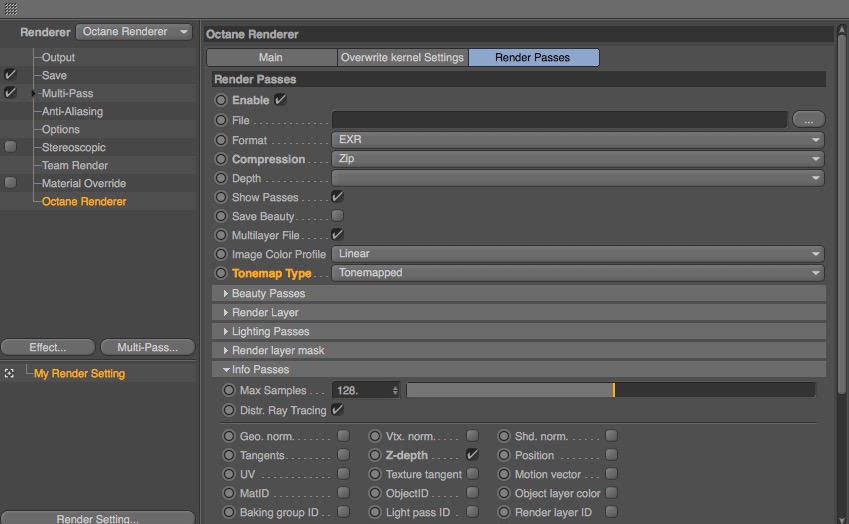Enable the Position info pass checkbox
This screenshot has height=524, width=849.
click(x=612, y=455)
